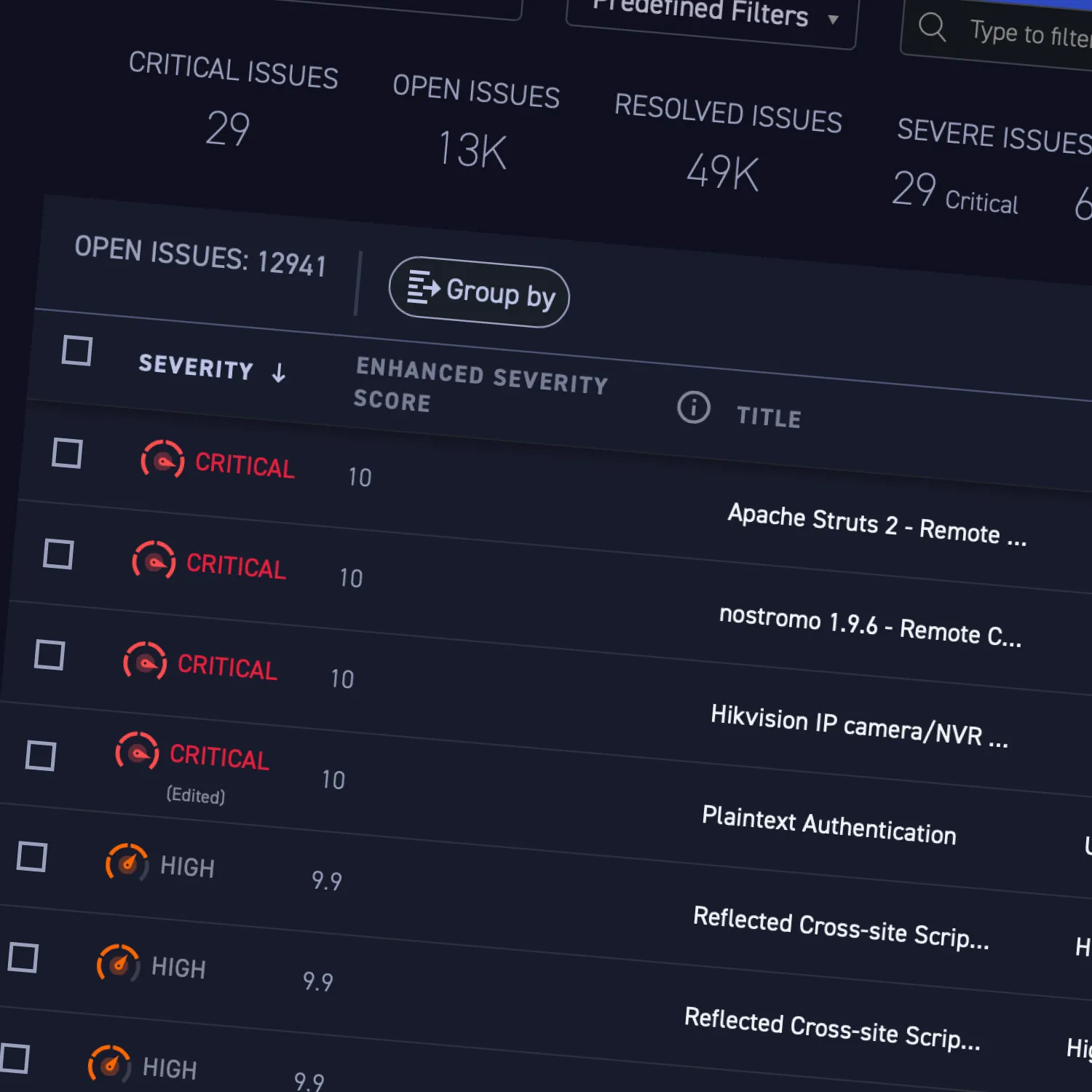Click the OPEN ISSUES: 12941 label
The width and height of the screenshot is (1092, 1092).
(x=200, y=256)
